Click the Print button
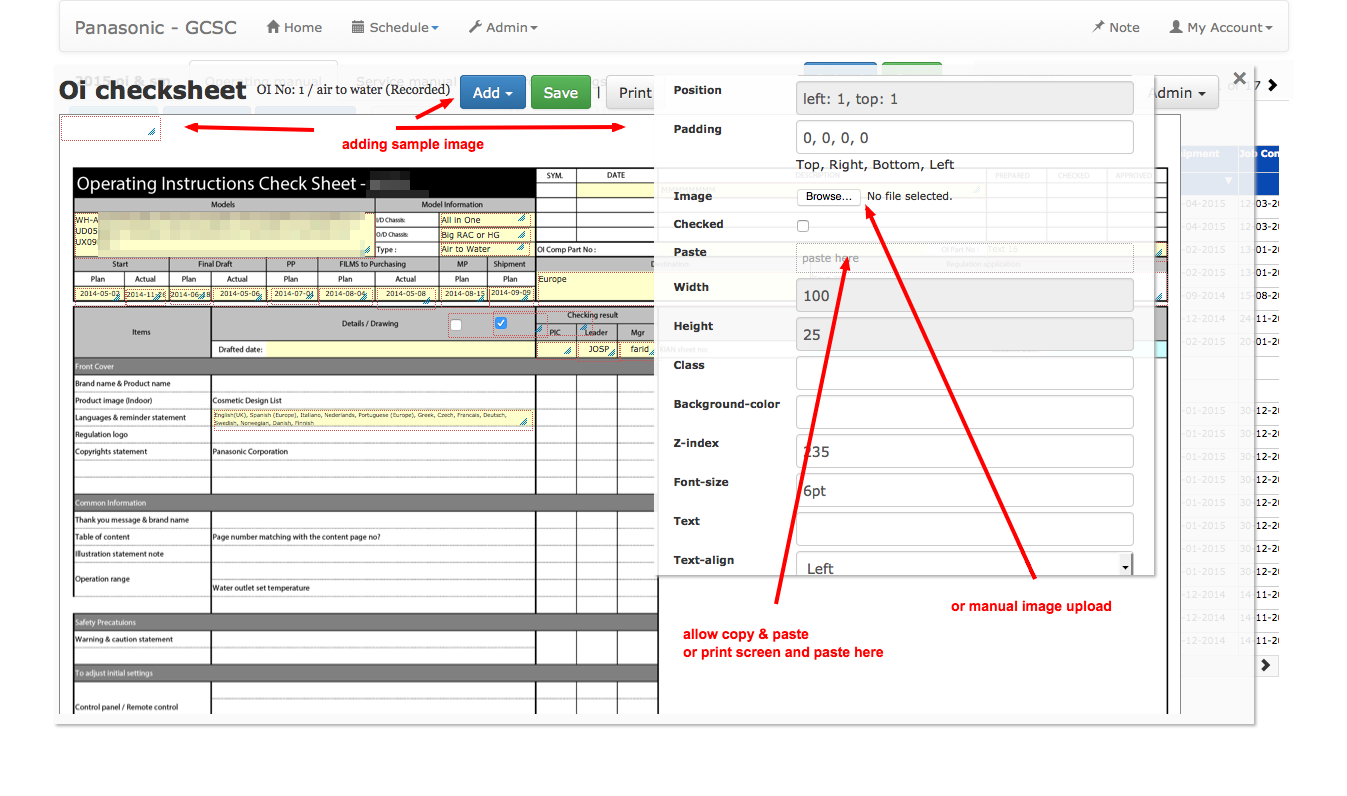1347x796 pixels. coord(634,93)
